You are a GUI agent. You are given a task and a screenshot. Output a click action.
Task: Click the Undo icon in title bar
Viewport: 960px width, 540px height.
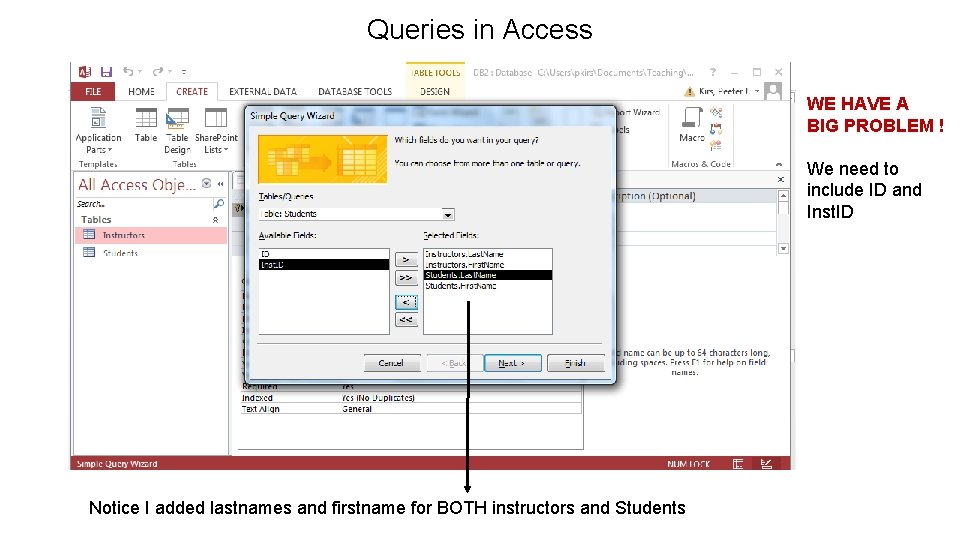pyautogui.click(x=128, y=72)
